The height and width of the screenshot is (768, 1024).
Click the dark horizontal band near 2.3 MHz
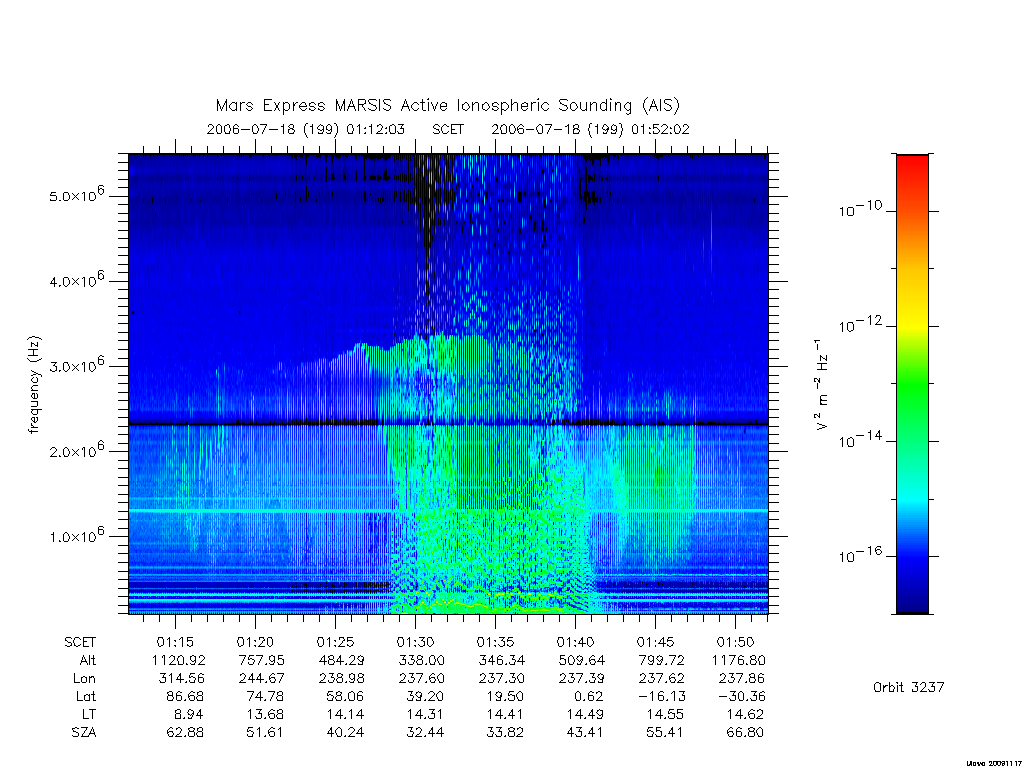point(448,424)
